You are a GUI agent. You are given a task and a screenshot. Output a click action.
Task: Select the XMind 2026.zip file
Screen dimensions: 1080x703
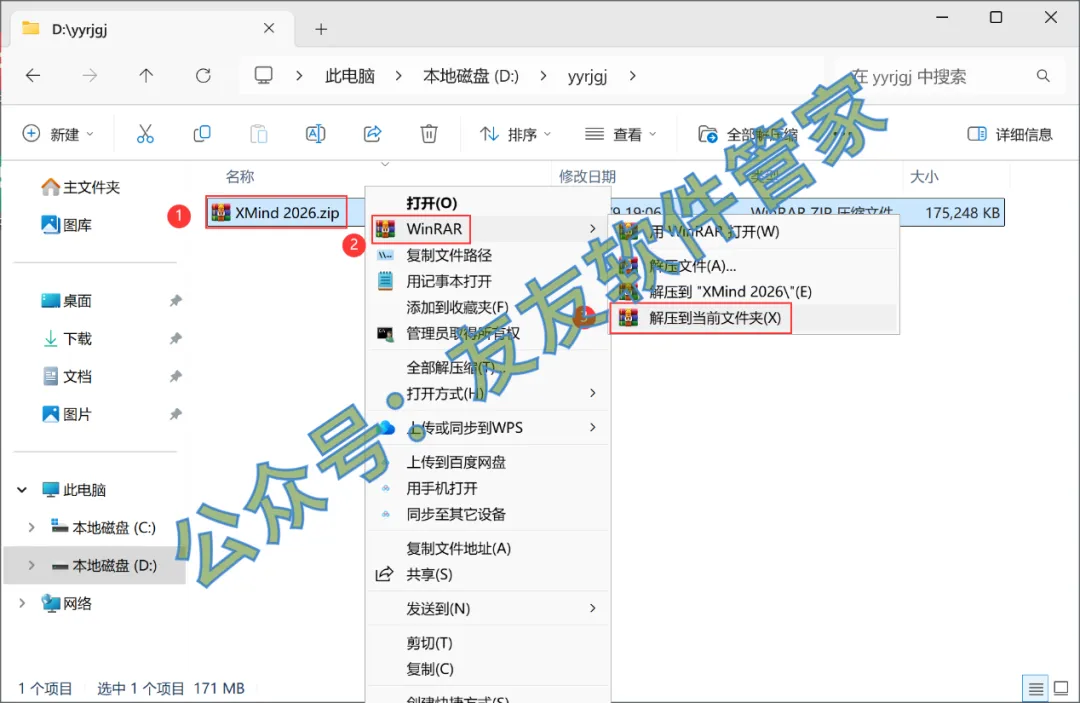pyautogui.click(x=277, y=213)
